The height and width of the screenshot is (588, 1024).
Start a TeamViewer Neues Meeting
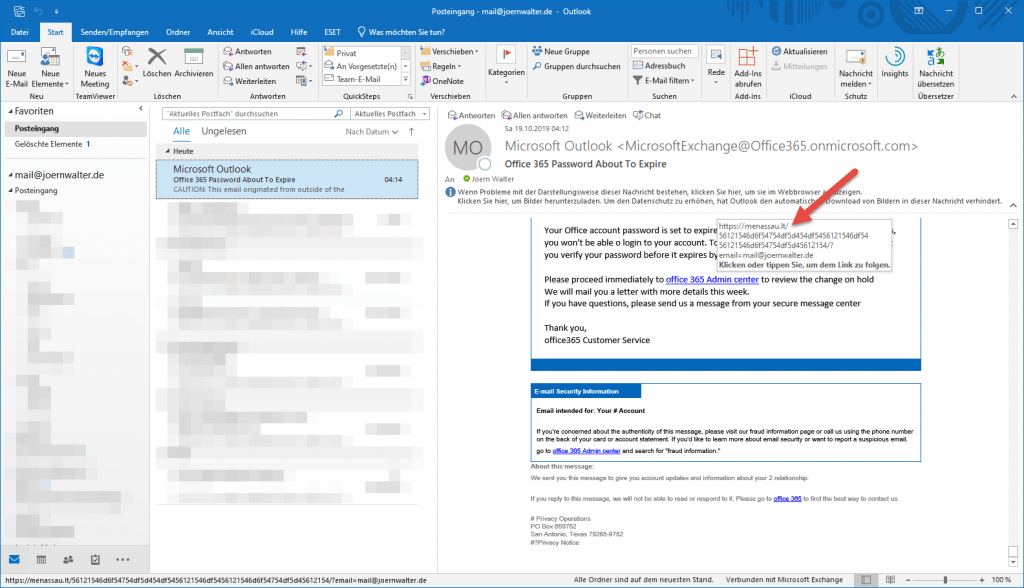(95, 58)
